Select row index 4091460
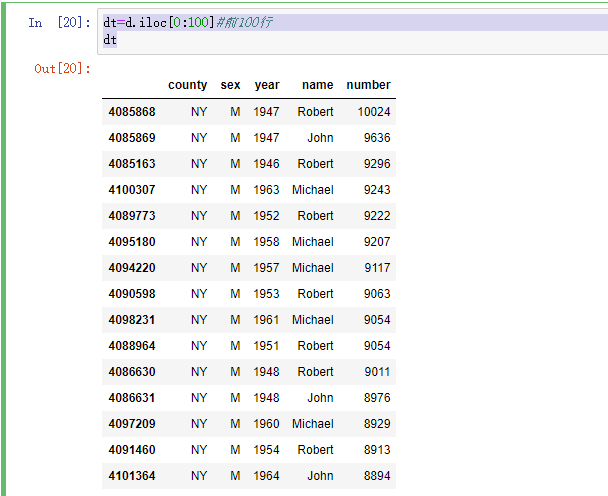Screen dimensions: 608x496 132,449
